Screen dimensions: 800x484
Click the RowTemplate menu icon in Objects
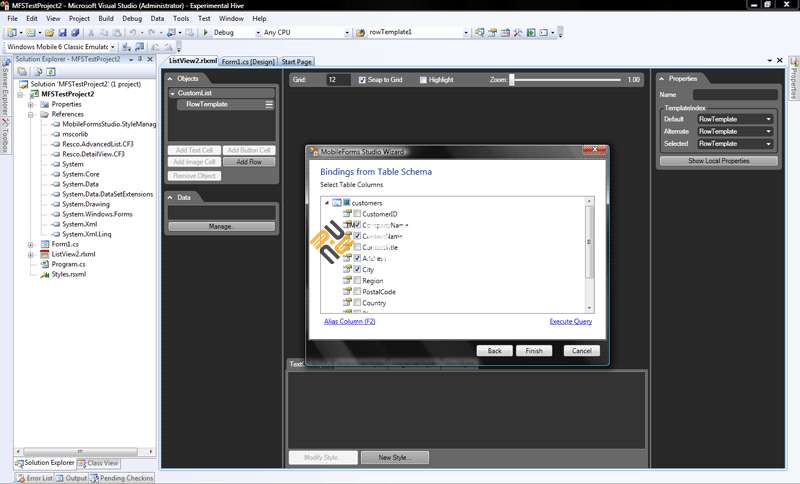coord(268,104)
